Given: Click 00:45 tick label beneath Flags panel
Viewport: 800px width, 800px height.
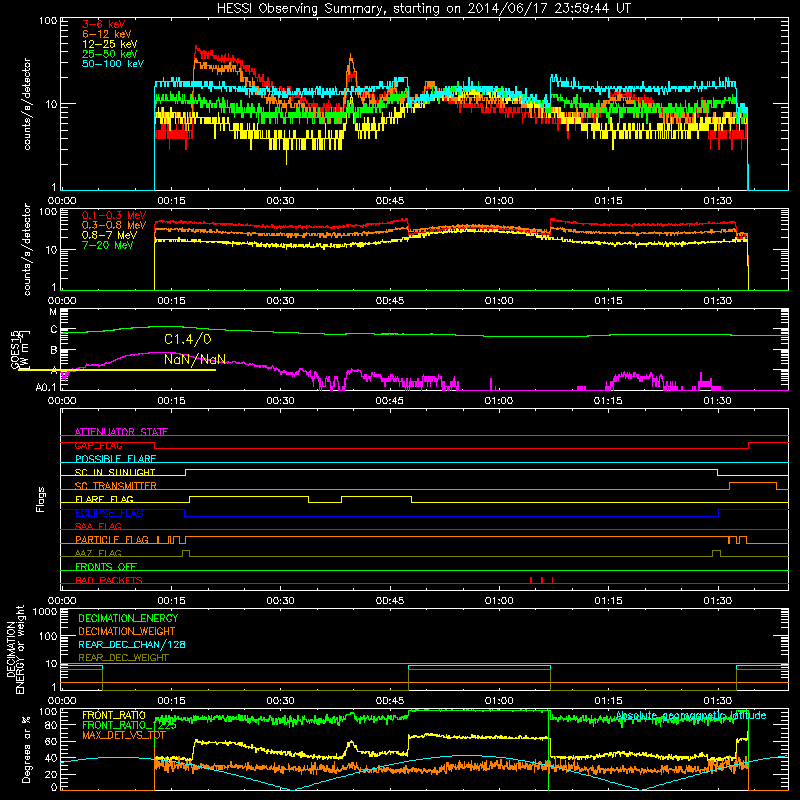Looking at the screenshot, I should pyautogui.click(x=389, y=601).
